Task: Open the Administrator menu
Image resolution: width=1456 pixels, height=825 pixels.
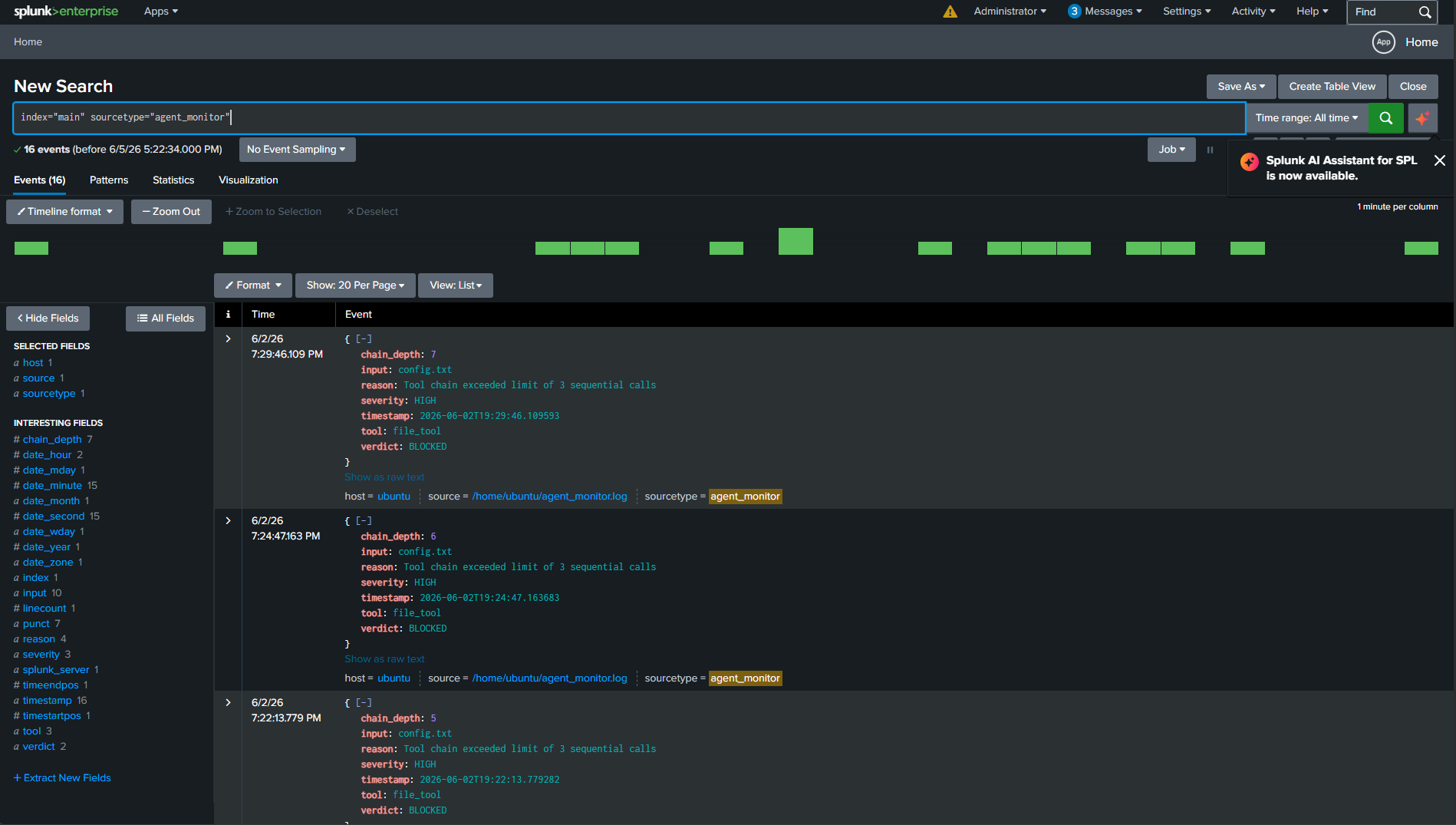Action: [x=1010, y=12]
